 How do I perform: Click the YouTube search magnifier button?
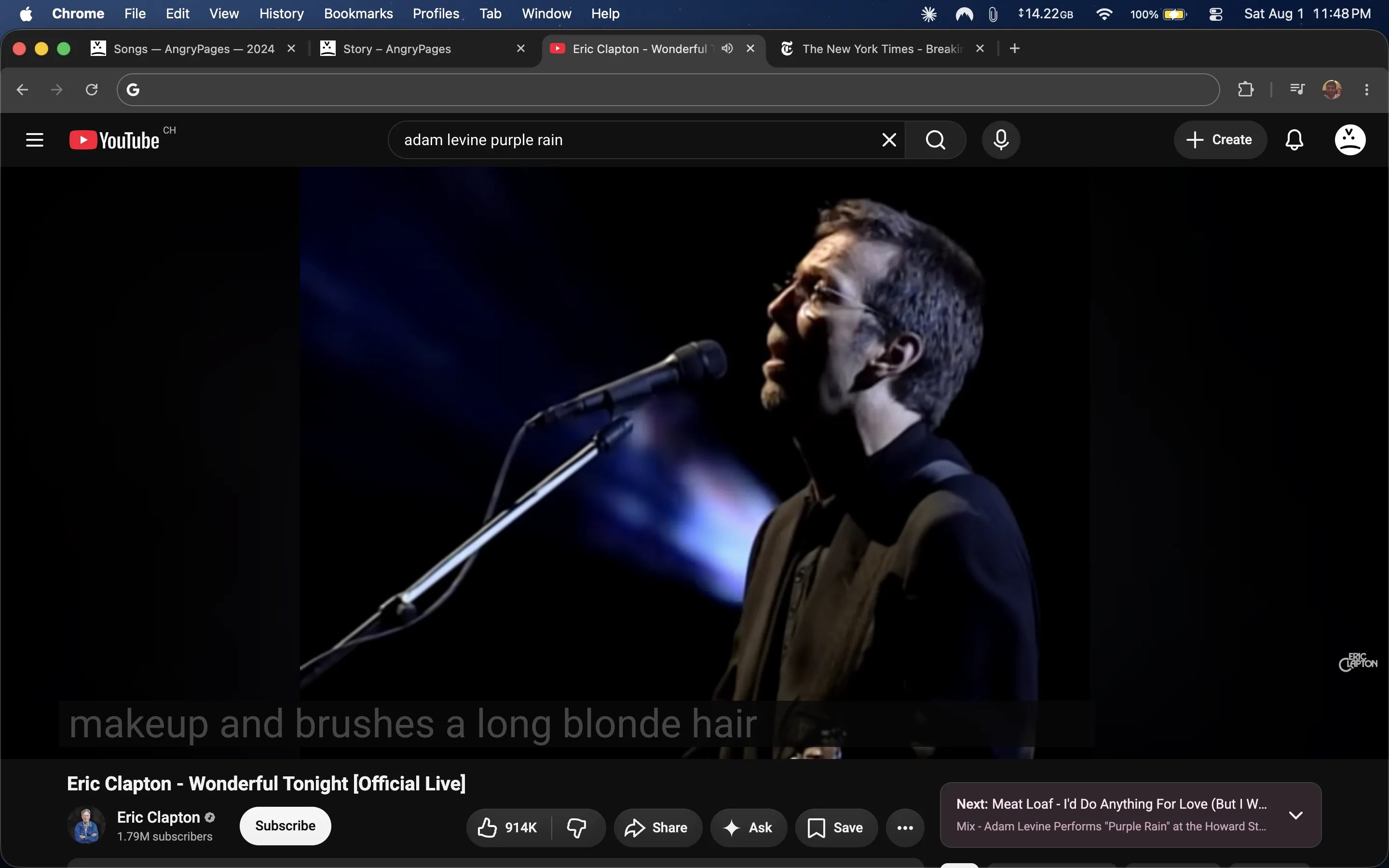point(936,140)
